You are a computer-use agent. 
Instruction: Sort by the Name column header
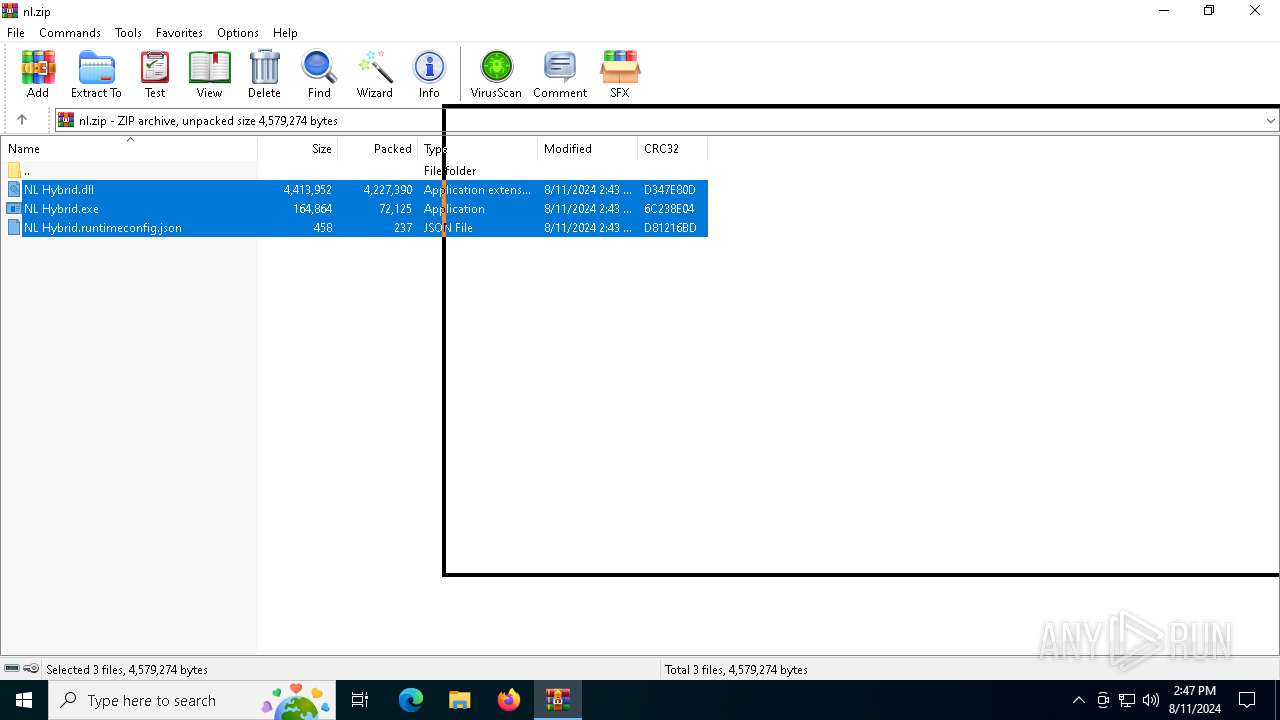coord(129,149)
